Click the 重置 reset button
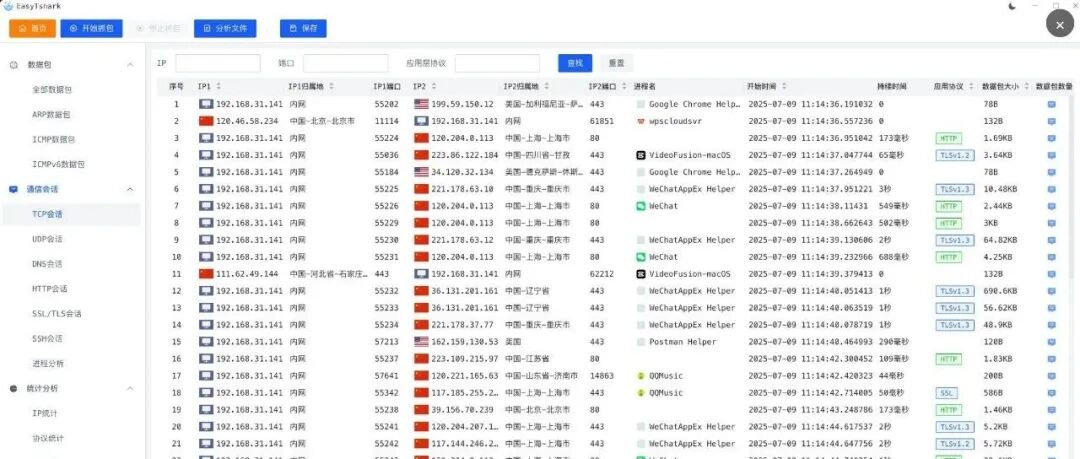This screenshot has height=459, width=1080. pos(616,63)
